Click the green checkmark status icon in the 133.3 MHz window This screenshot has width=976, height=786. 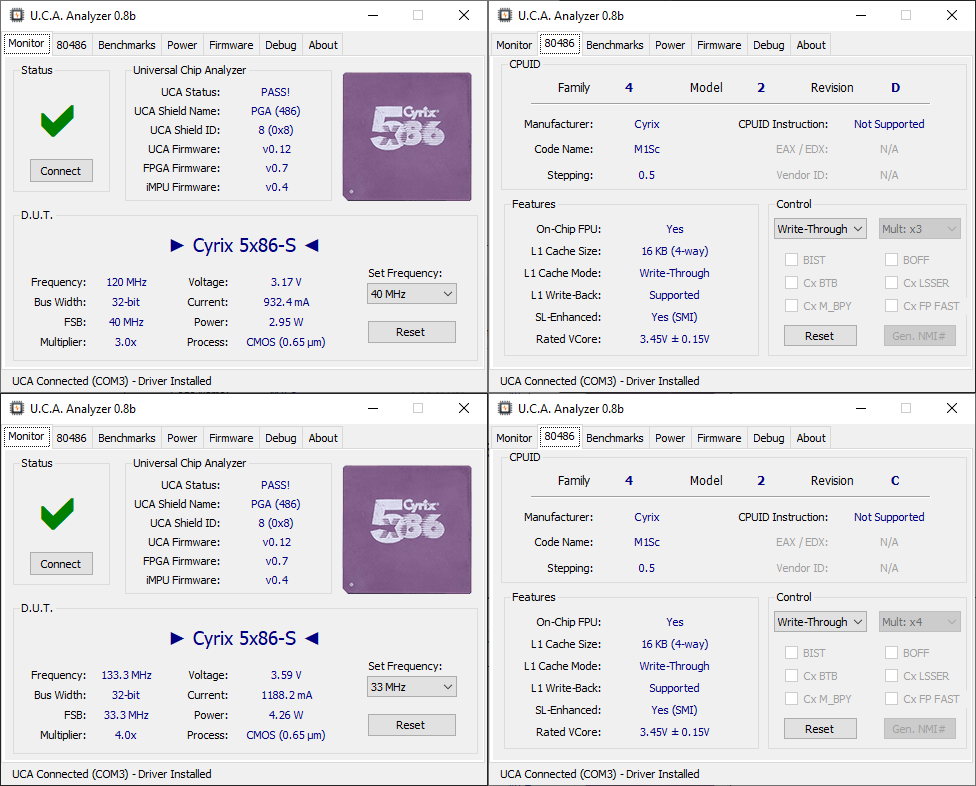pos(57,513)
